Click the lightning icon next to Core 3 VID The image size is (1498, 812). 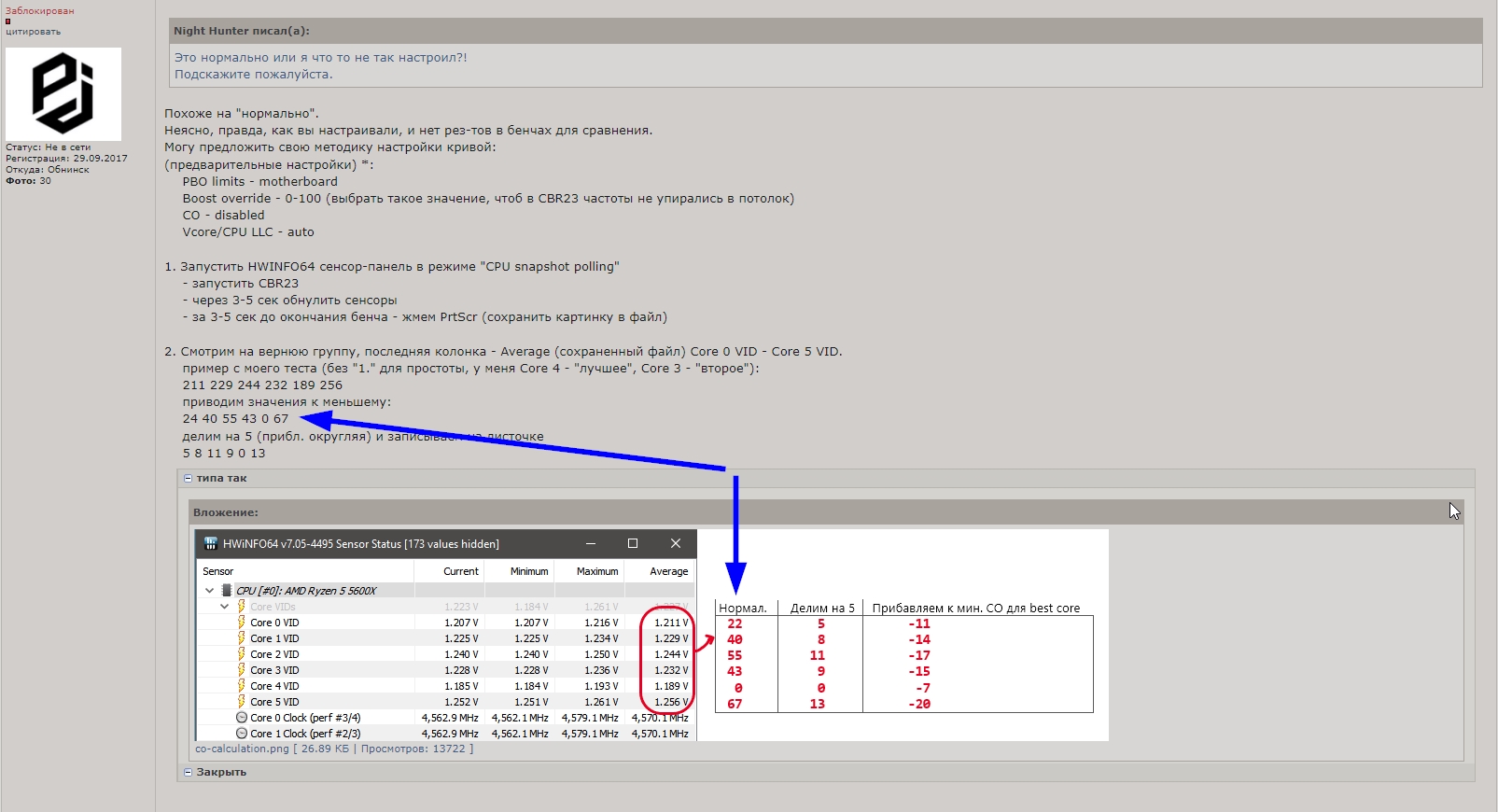coord(241,670)
